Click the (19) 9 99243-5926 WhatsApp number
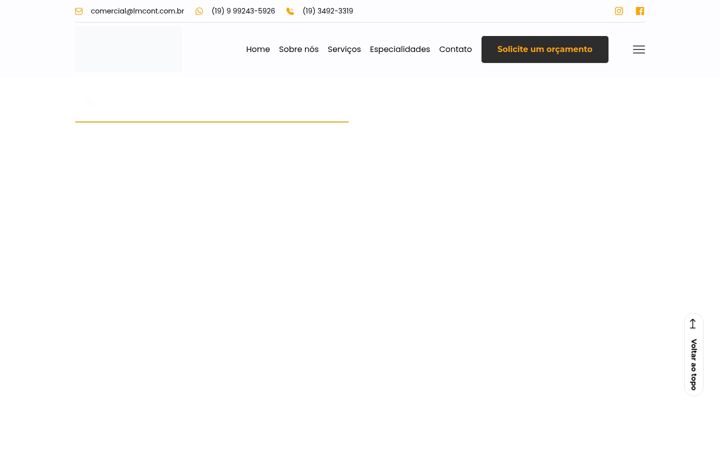The width and height of the screenshot is (720, 450). pos(243,11)
